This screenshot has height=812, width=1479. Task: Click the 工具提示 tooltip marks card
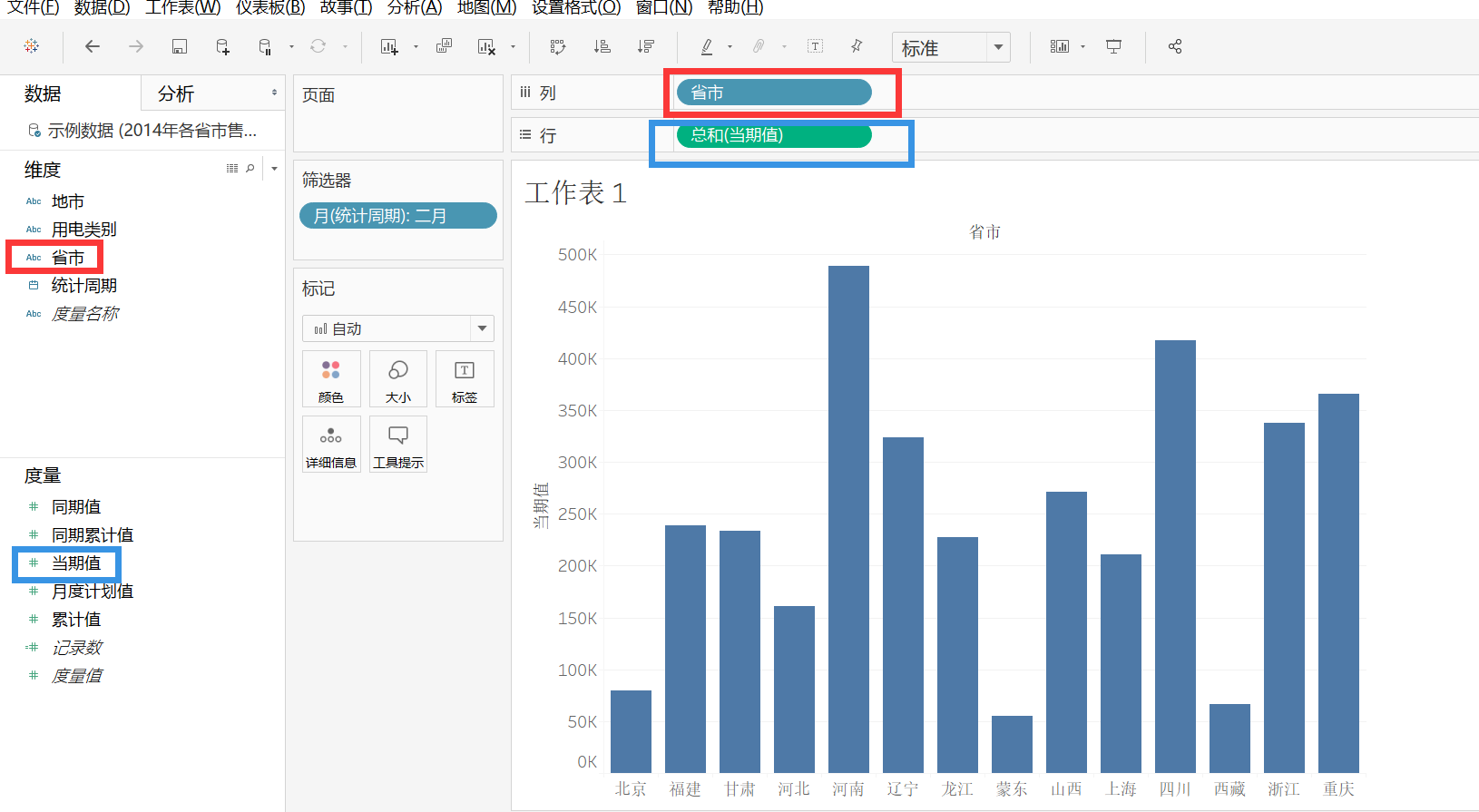pos(398,444)
